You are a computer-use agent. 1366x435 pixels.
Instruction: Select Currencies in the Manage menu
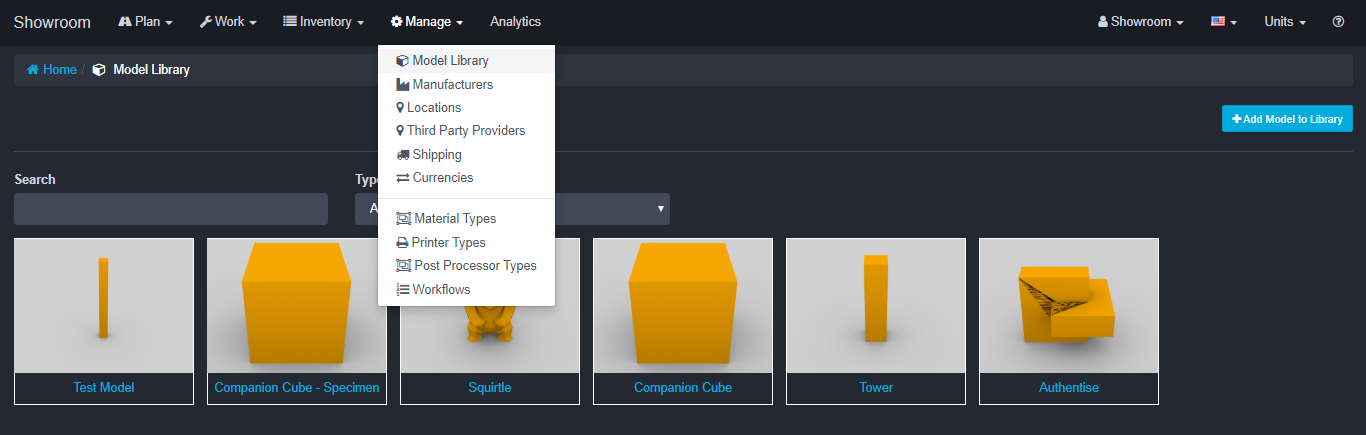pos(442,178)
